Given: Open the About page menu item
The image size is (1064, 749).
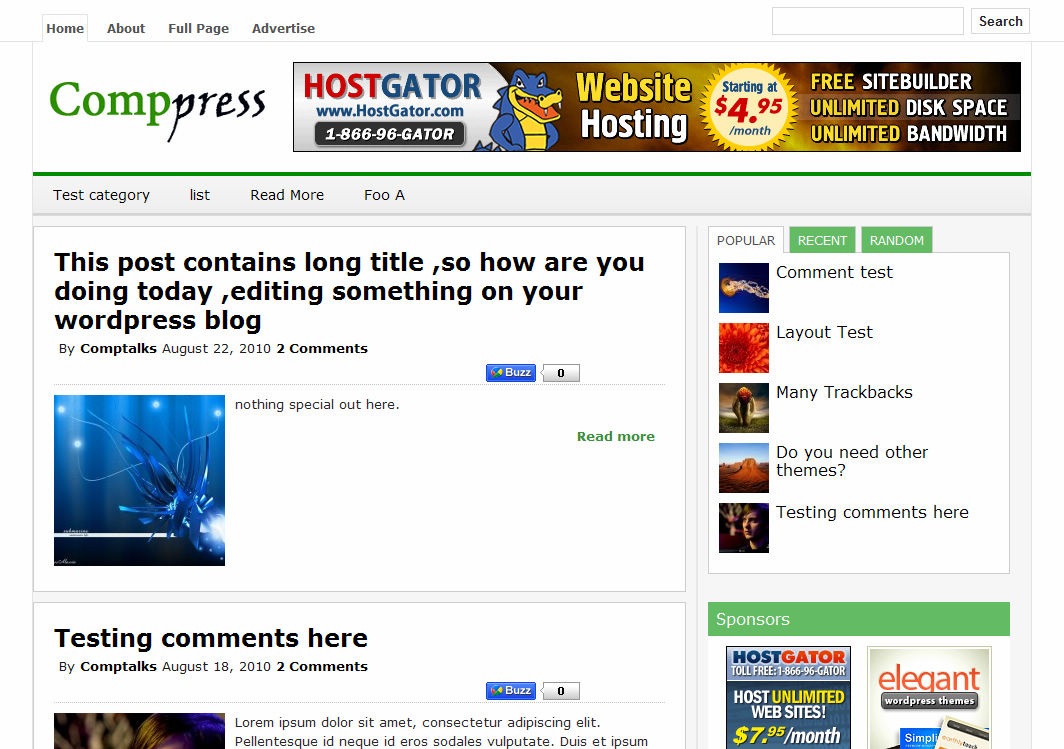Looking at the screenshot, I should 126,28.
